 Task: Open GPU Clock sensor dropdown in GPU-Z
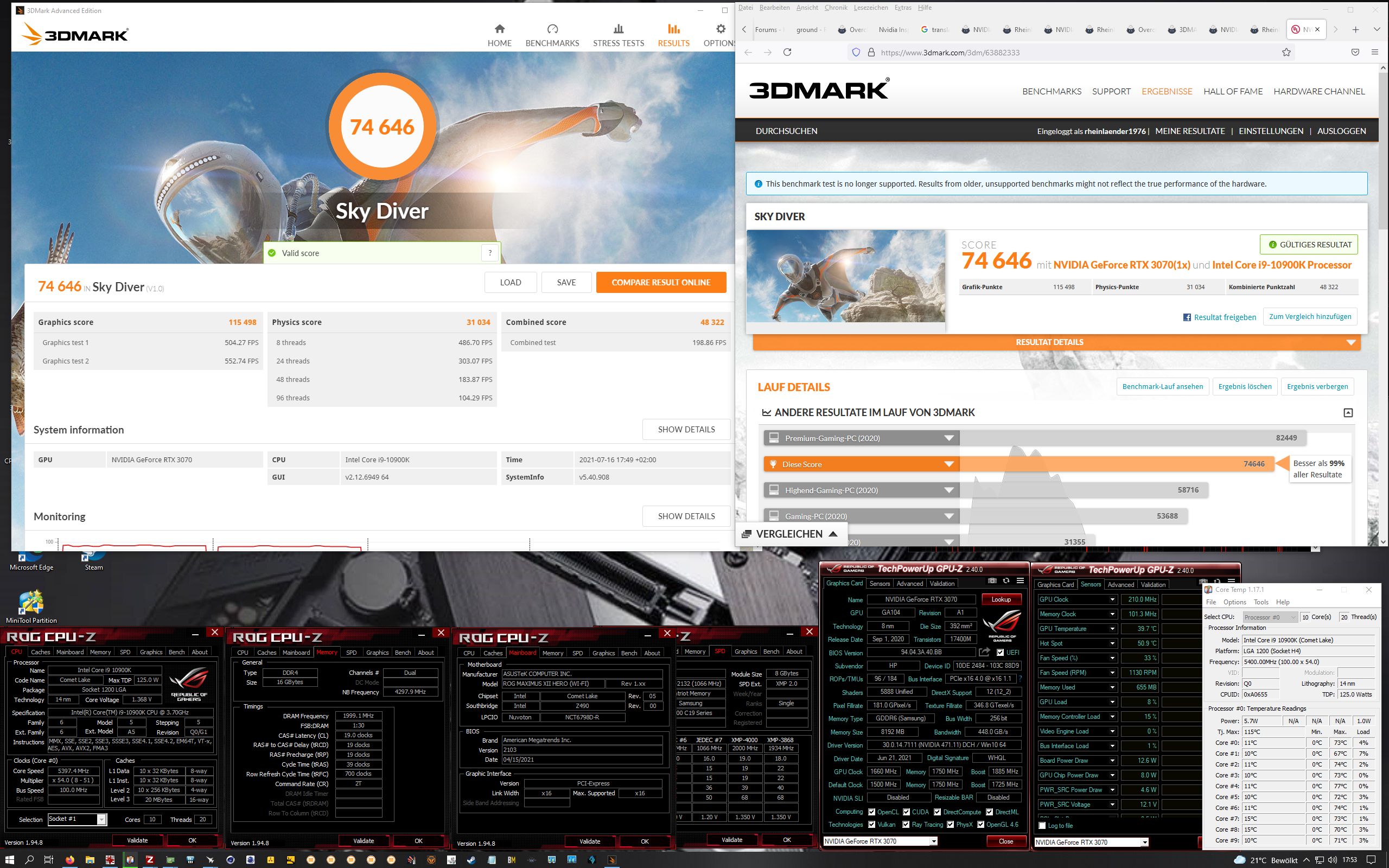1112,599
